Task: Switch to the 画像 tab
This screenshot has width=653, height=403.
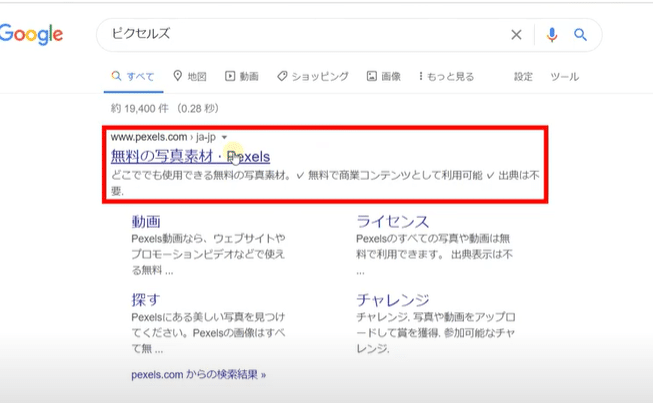Action: 384,77
